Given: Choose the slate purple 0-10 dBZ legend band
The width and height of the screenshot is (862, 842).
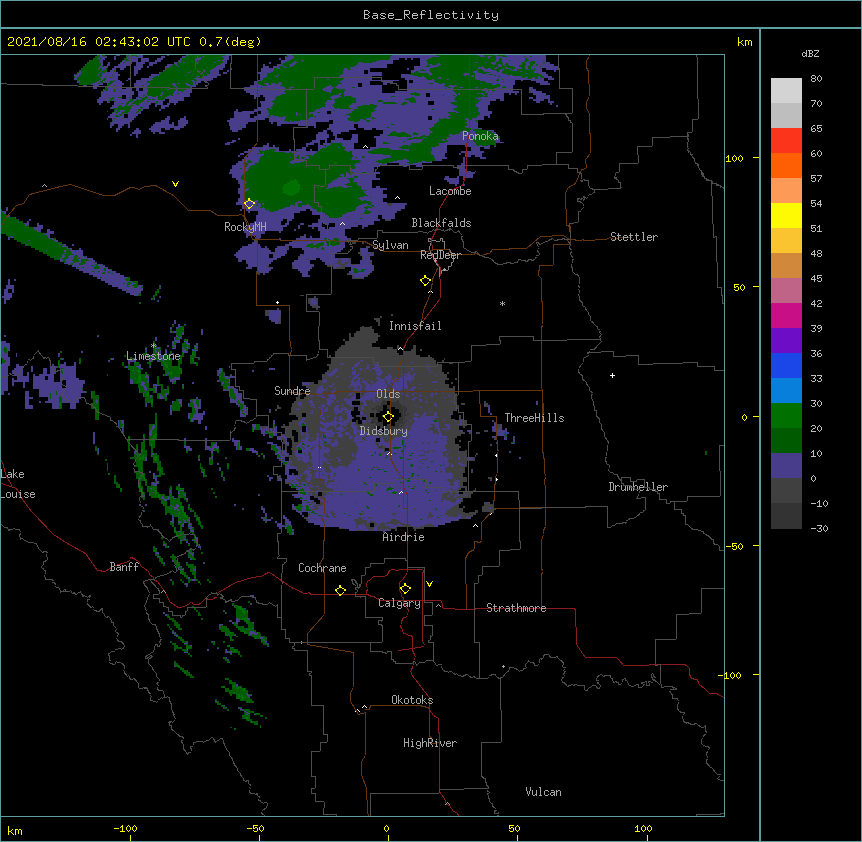Looking at the screenshot, I should [x=786, y=466].
